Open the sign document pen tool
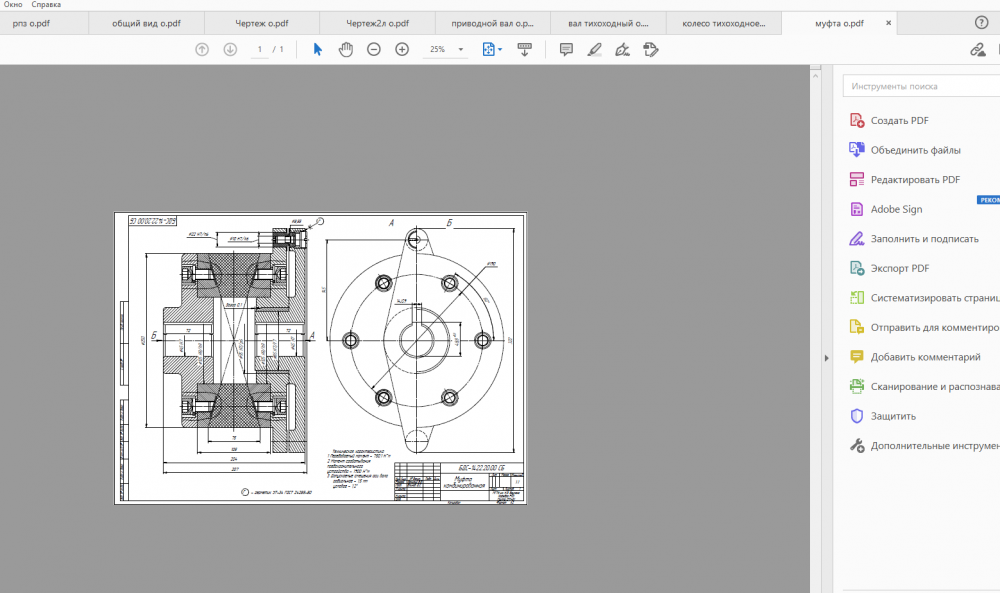 click(x=622, y=49)
